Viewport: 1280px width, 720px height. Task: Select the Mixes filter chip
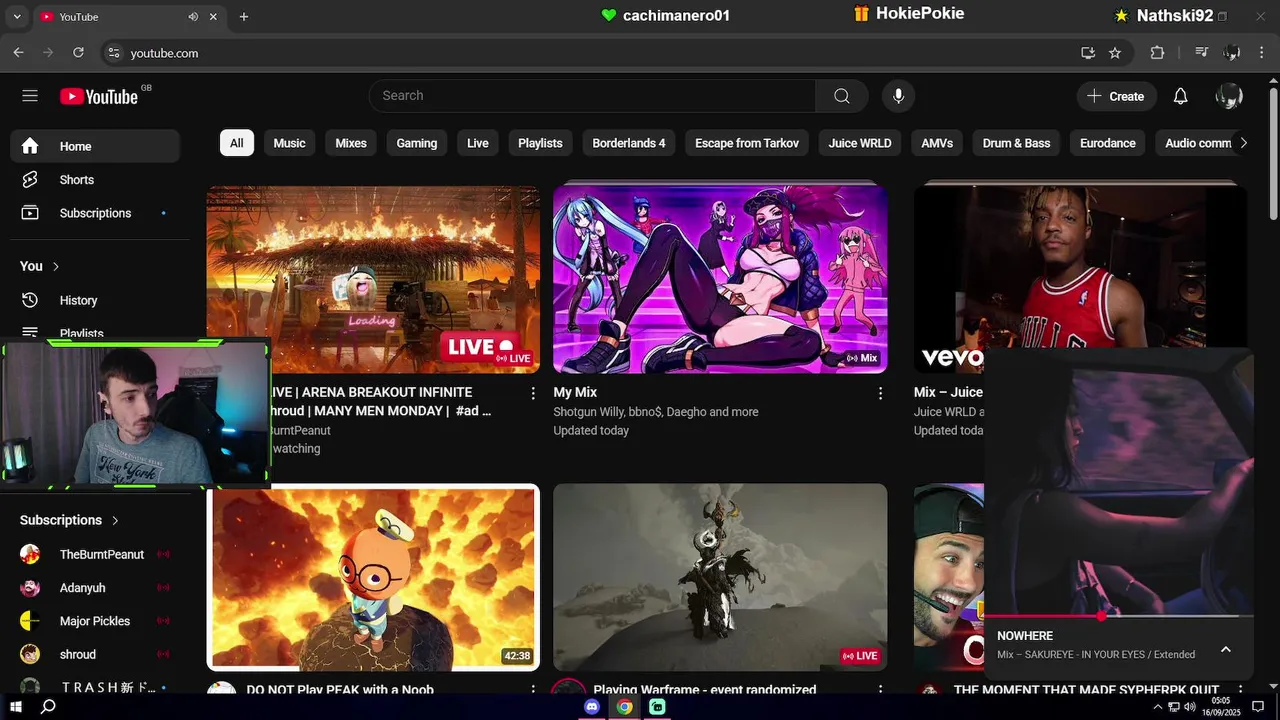(x=351, y=143)
